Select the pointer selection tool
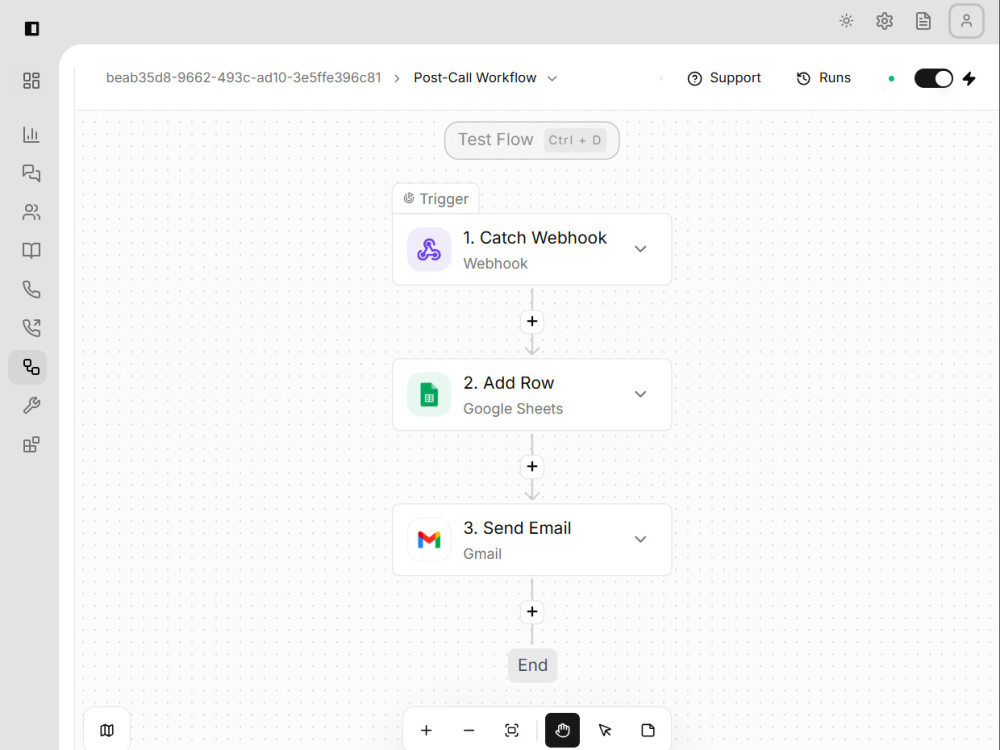 pos(605,730)
